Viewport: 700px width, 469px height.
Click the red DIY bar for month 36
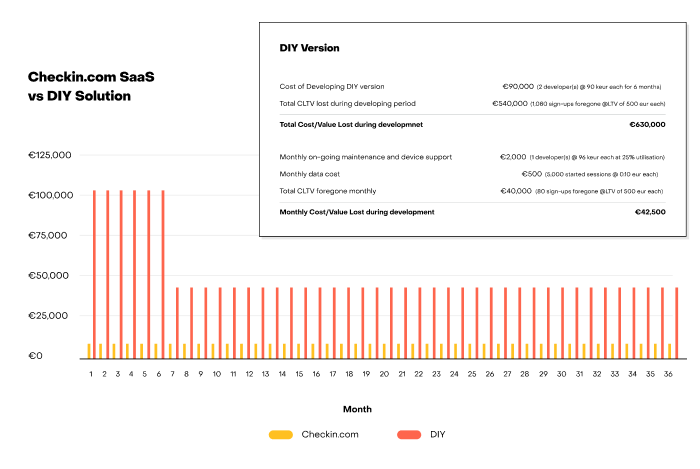pos(677,323)
